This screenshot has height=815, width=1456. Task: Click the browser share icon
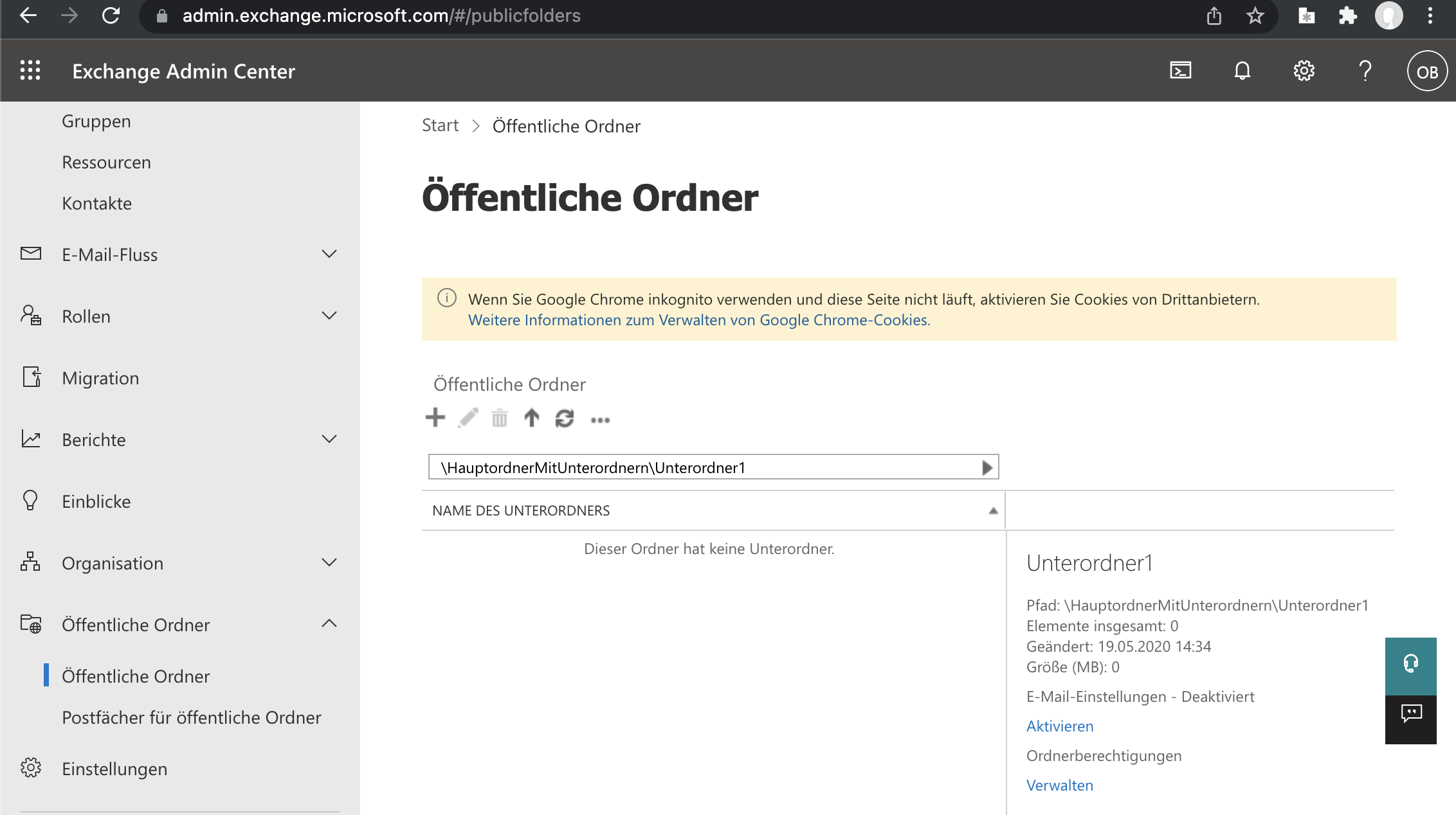point(1214,15)
